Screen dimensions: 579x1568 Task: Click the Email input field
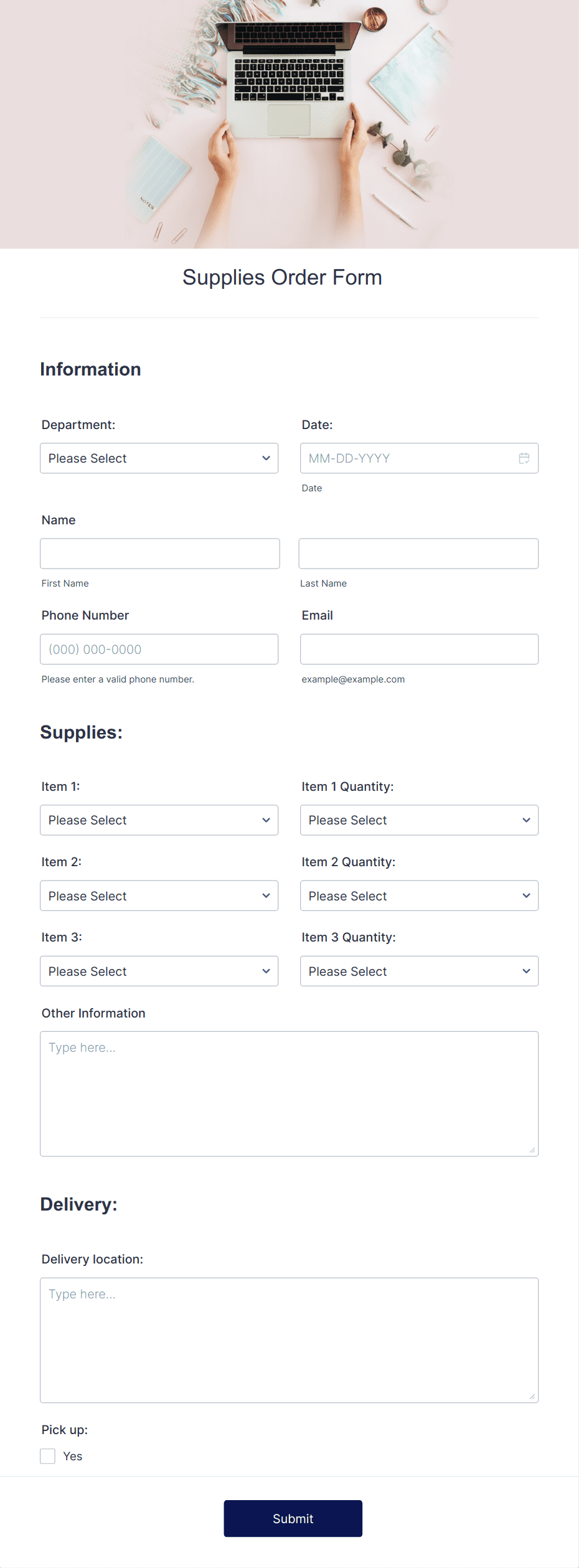pyautogui.click(x=418, y=649)
